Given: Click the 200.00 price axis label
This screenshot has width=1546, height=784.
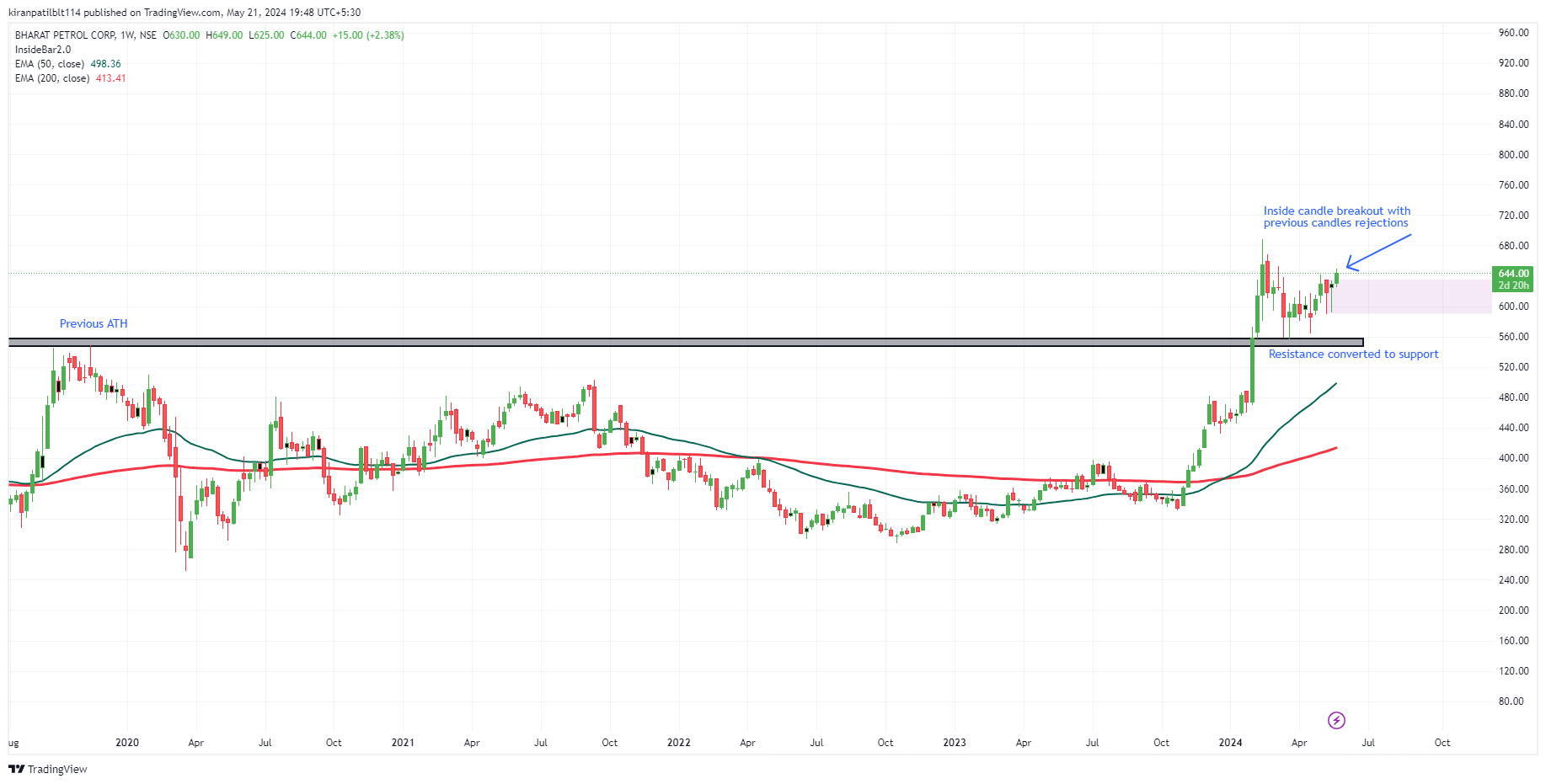Looking at the screenshot, I should coord(1513,611).
